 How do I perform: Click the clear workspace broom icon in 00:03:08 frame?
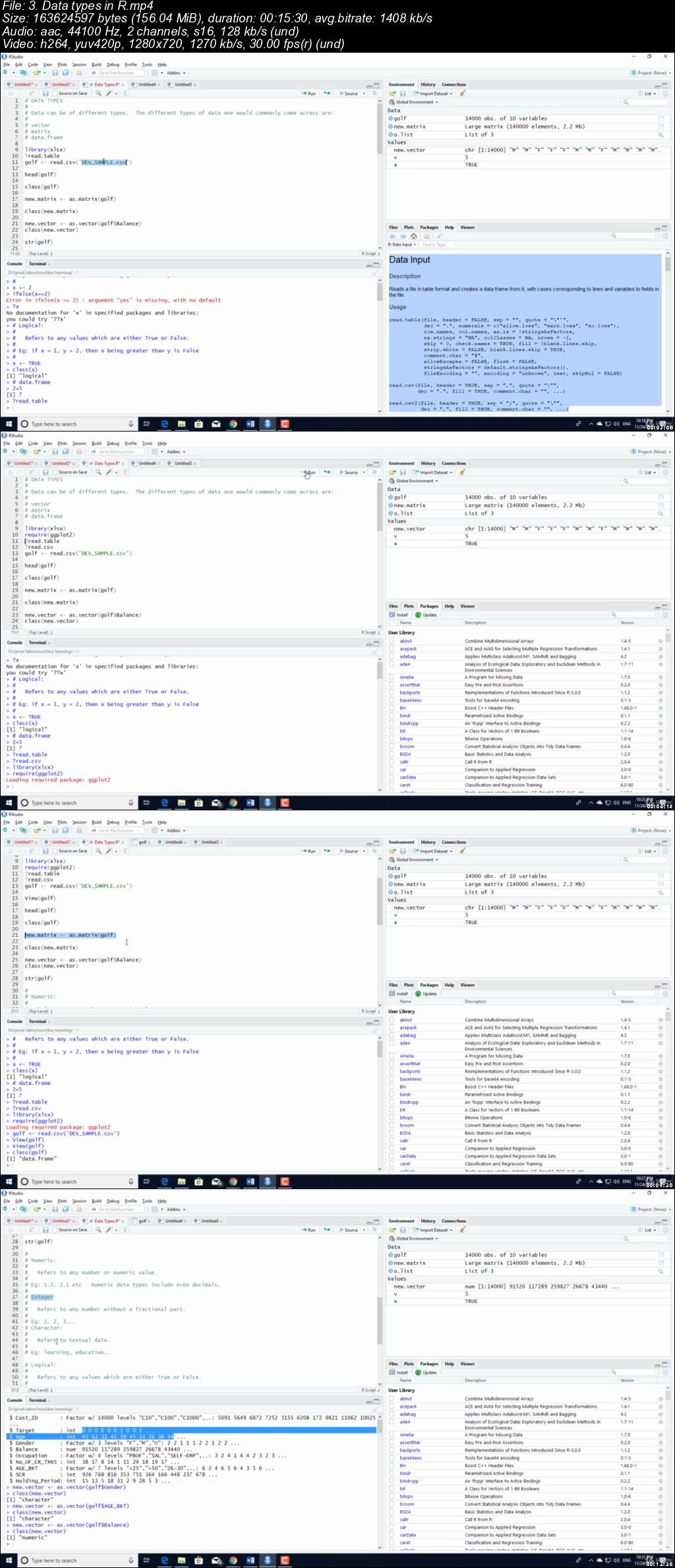(462, 94)
